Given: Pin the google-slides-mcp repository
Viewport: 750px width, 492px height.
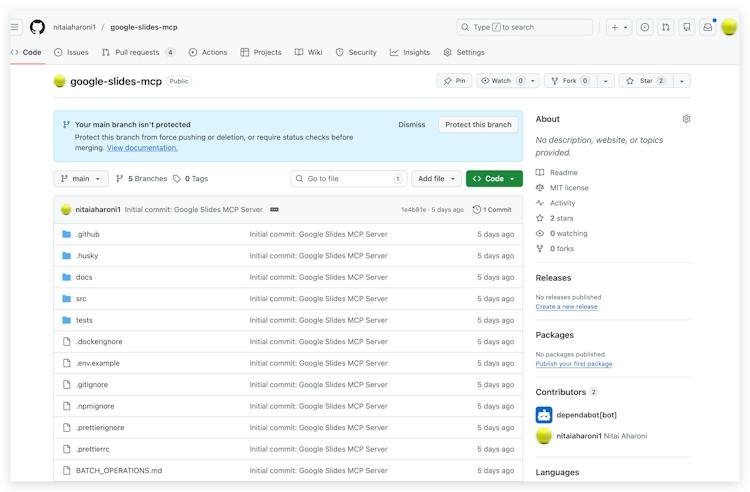Looking at the screenshot, I should coord(454,81).
